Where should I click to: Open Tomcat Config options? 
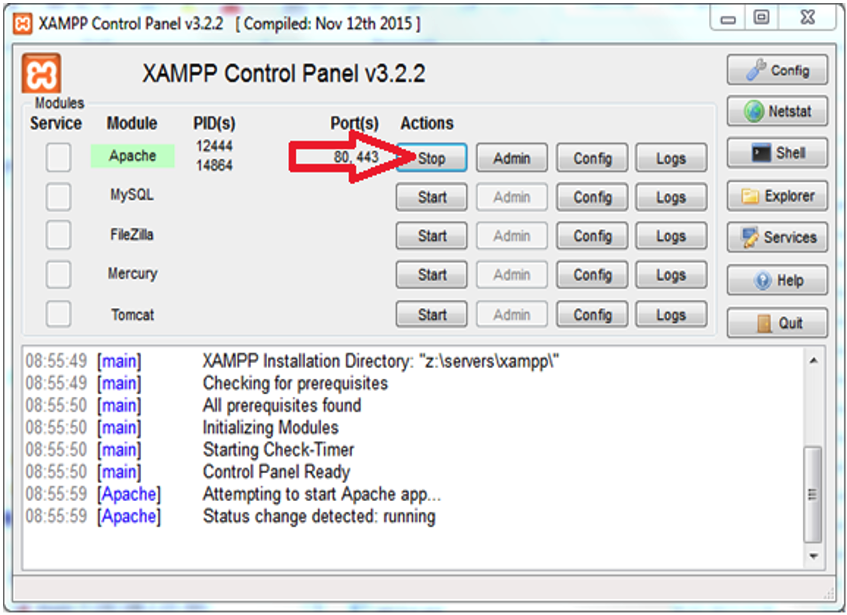[x=592, y=314]
